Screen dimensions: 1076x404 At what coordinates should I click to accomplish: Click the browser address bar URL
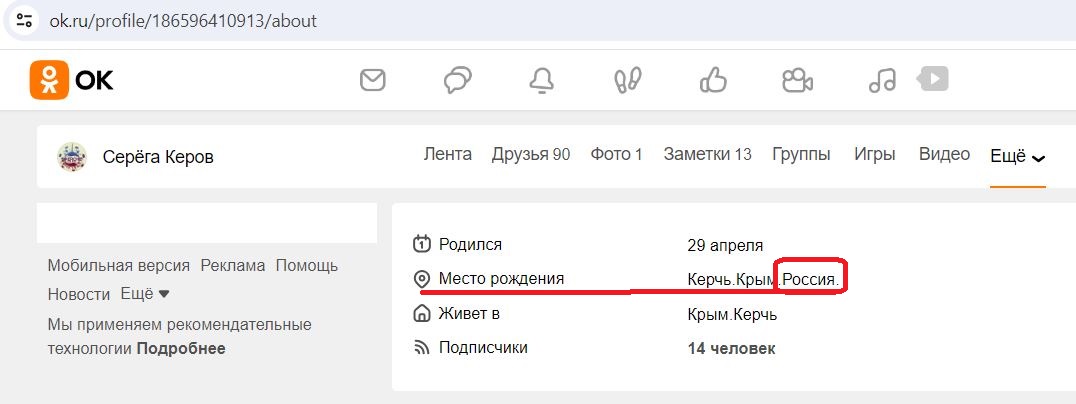coord(183,21)
